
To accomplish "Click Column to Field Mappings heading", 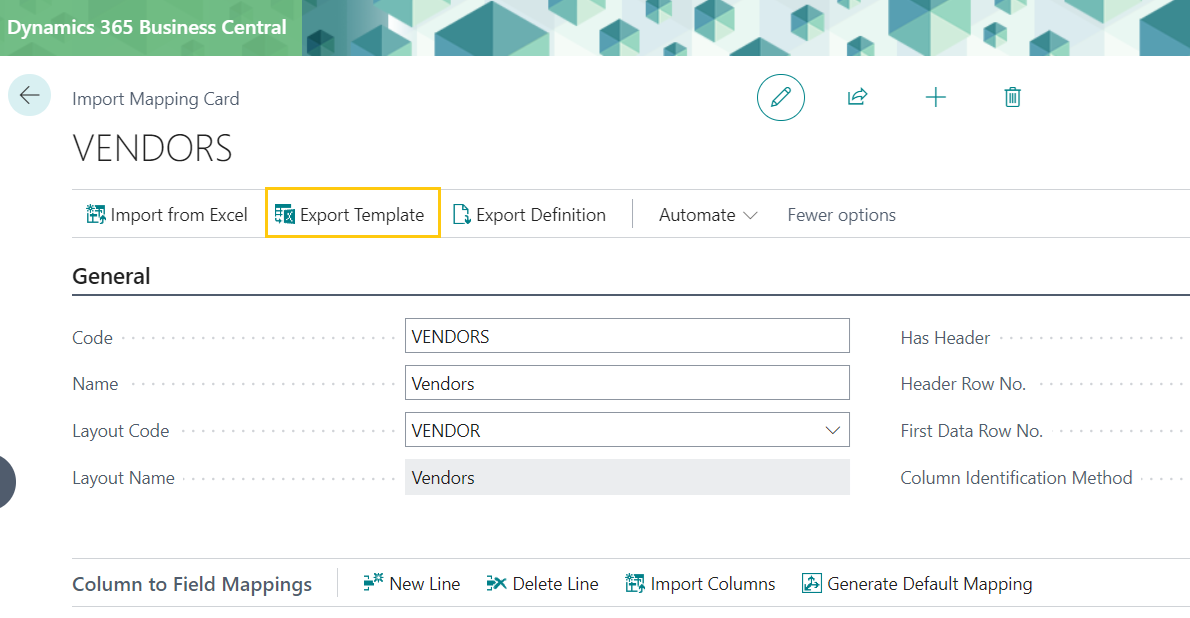I will pos(192,584).
